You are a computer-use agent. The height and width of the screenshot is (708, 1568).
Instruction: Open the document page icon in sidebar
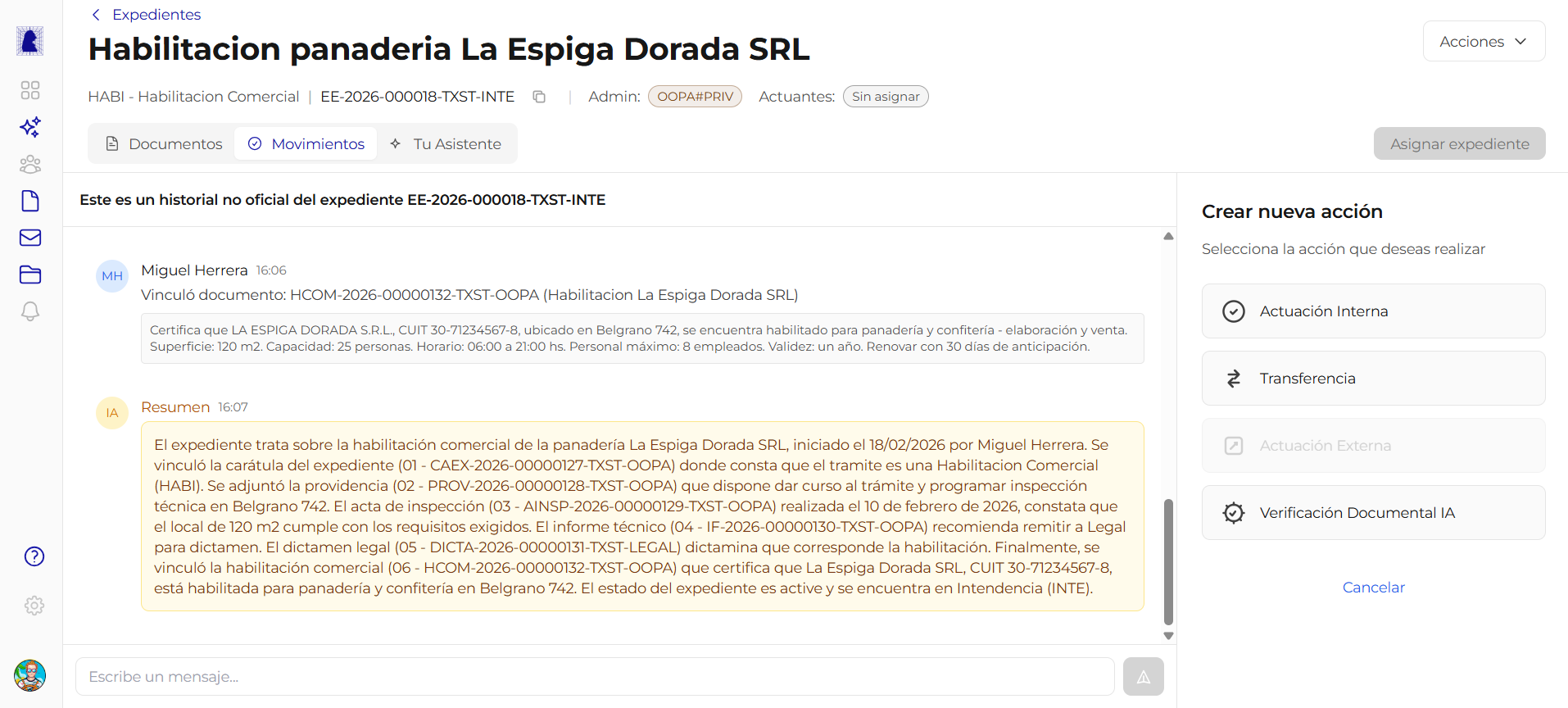click(30, 201)
